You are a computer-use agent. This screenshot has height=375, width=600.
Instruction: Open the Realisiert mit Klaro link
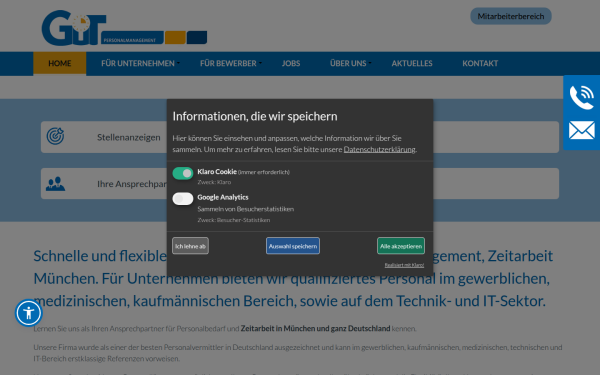404,265
